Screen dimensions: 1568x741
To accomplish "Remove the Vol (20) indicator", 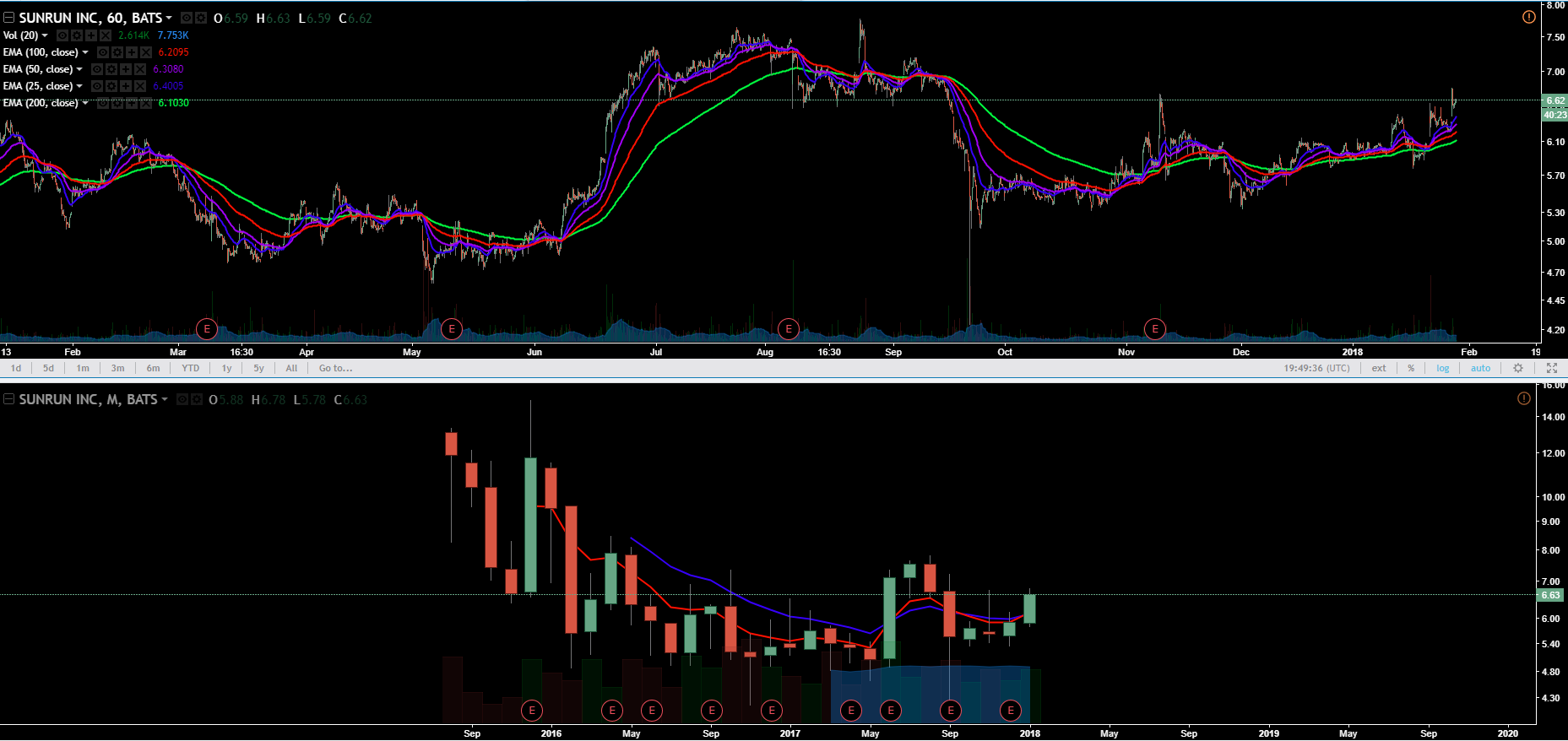I will point(106,35).
